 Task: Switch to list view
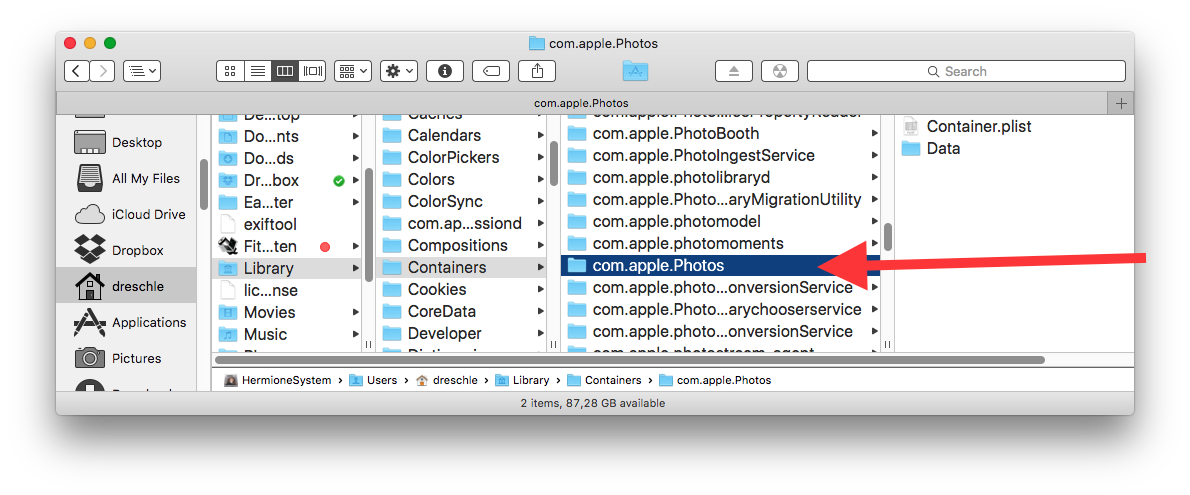(x=258, y=71)
